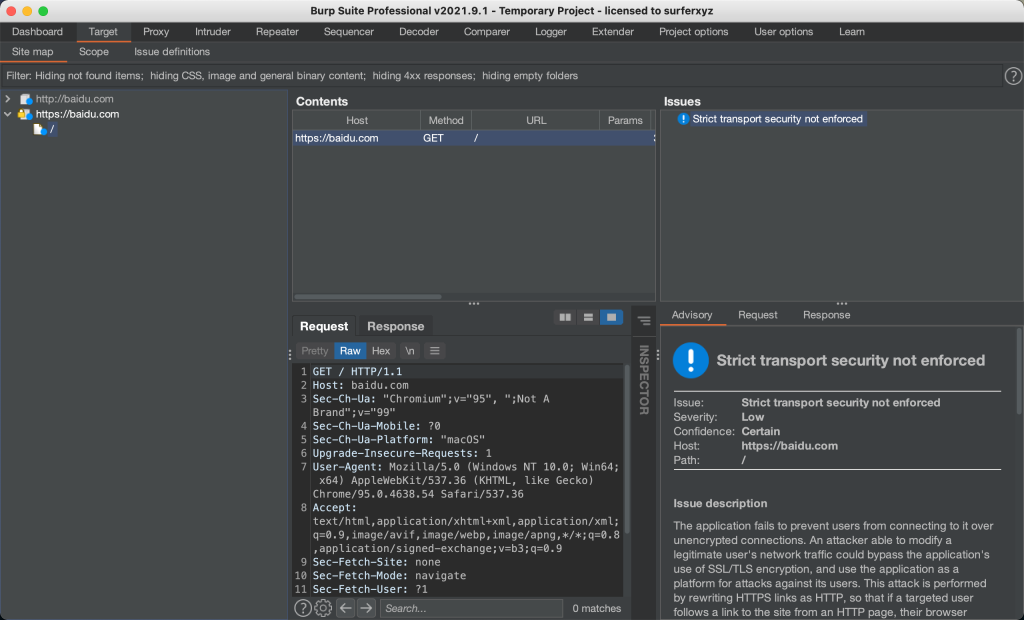Sort contents by URL column header
Screen dimensions: 1024x620
536,120
